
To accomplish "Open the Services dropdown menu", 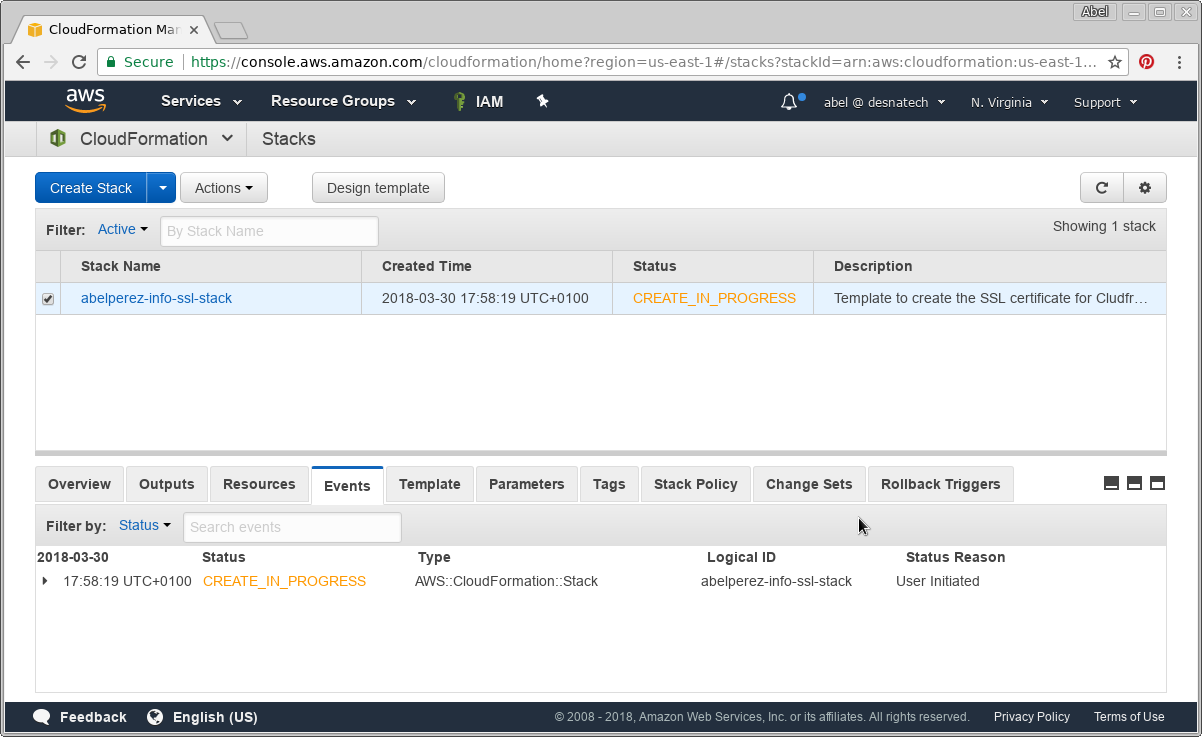I will [202, 101].
